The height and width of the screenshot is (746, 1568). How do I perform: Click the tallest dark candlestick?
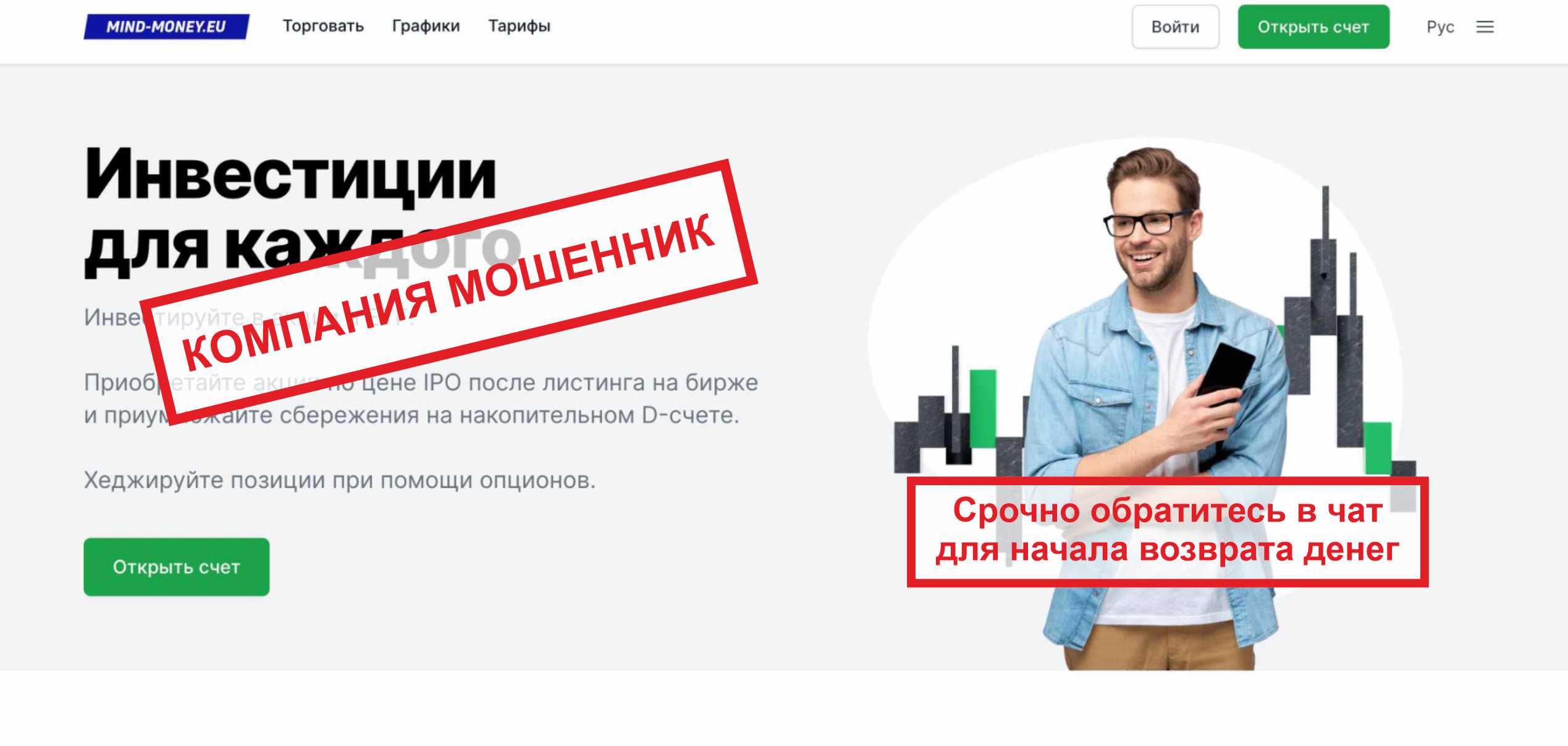(1323, 260)
